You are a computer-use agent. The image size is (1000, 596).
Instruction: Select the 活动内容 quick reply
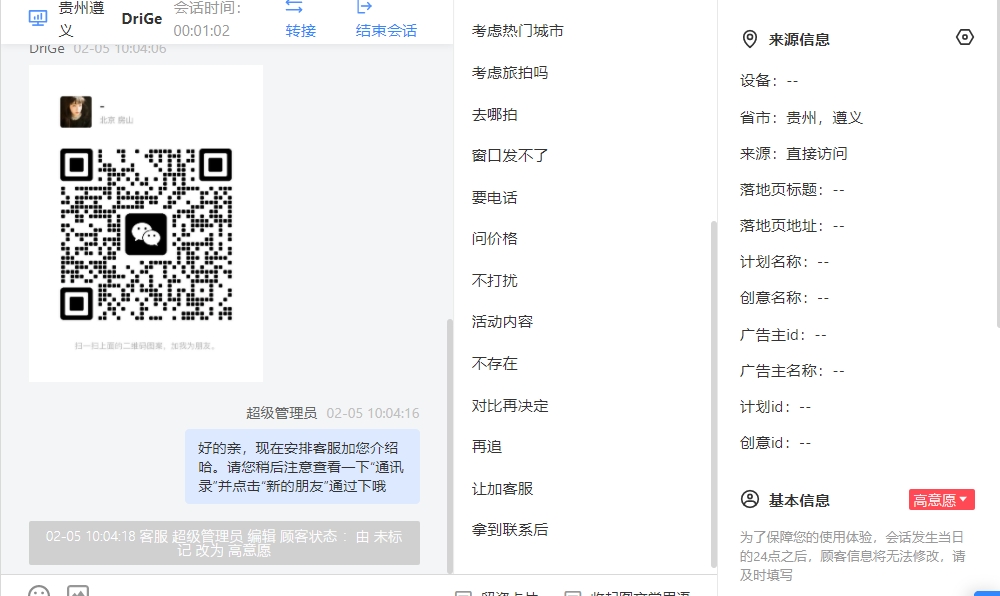[502, 321]
